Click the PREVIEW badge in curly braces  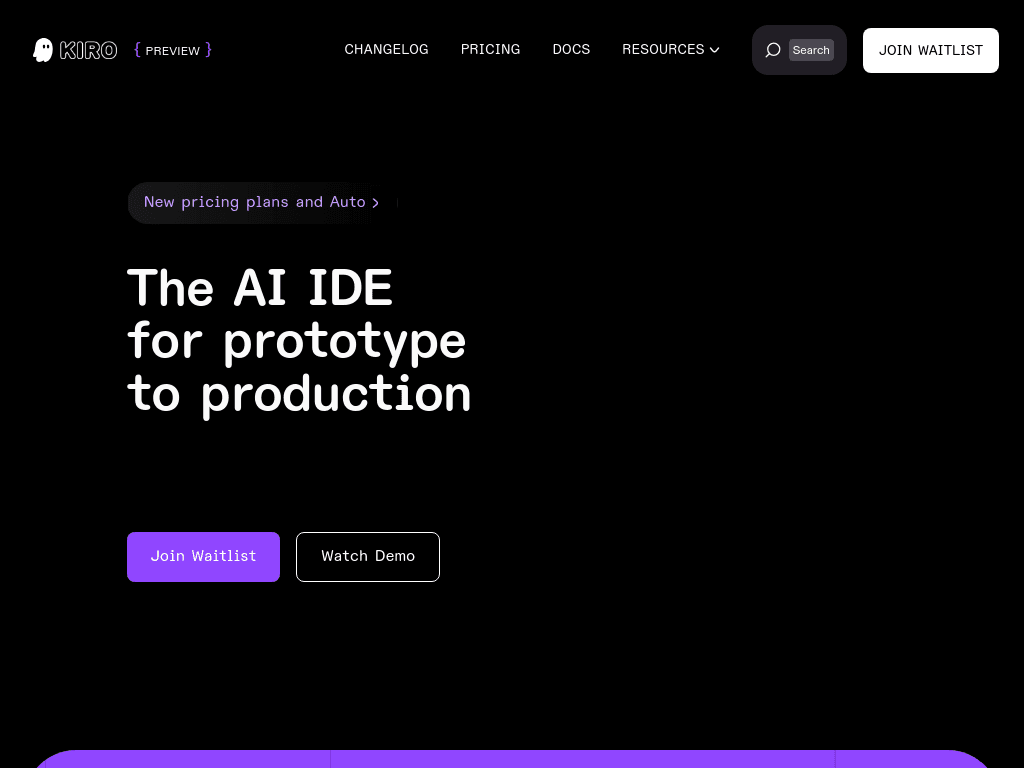click(x=173, y=50)
